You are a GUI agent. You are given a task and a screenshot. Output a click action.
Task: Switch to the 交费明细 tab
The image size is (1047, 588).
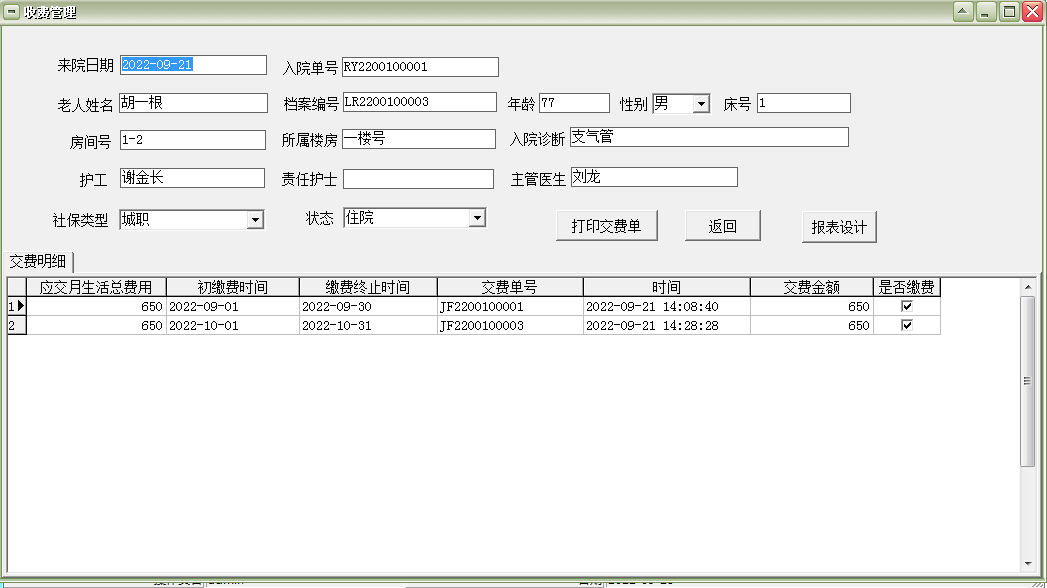[x=38, y=262]
